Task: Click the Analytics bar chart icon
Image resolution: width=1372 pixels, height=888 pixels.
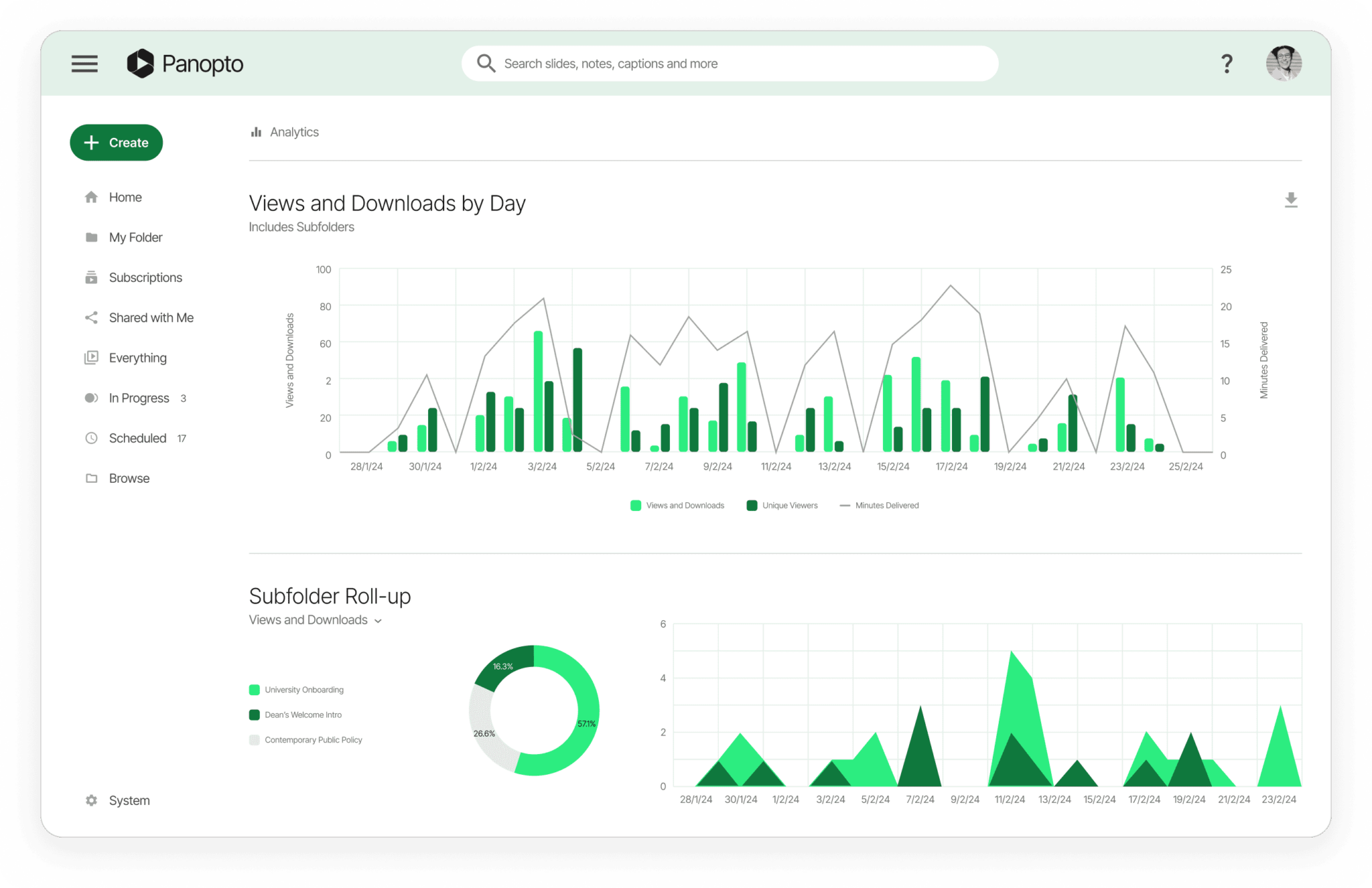Action: [256, 132]
